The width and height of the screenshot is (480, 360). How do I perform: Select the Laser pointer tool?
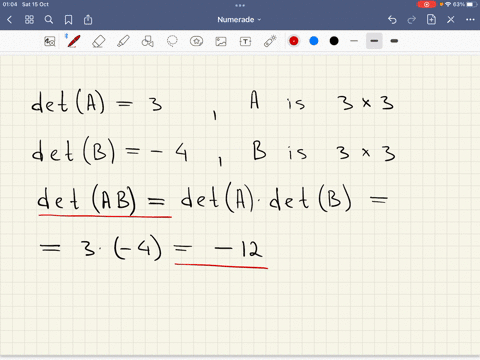click(x=270, y=41)
